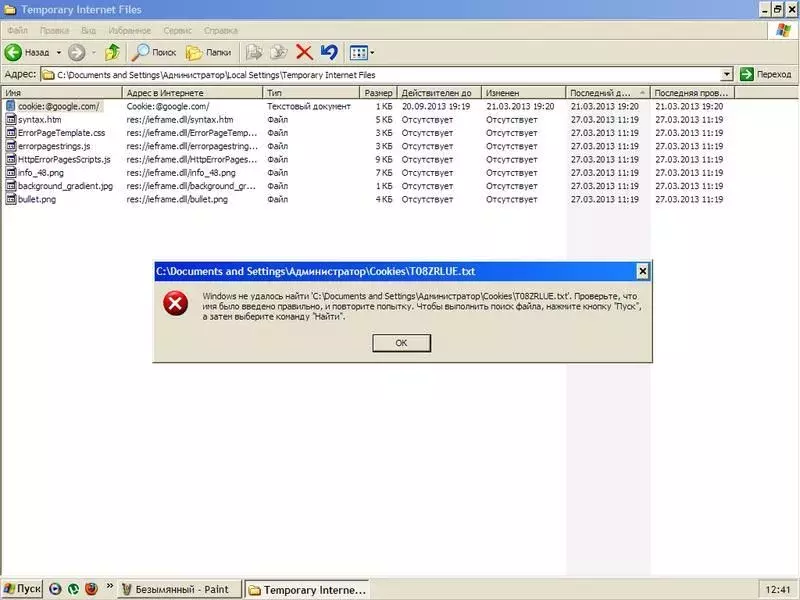Viewport: 800px width, 600px height.
Task: Sort by Адрес в Интернете column header
Action: (192, 93)
